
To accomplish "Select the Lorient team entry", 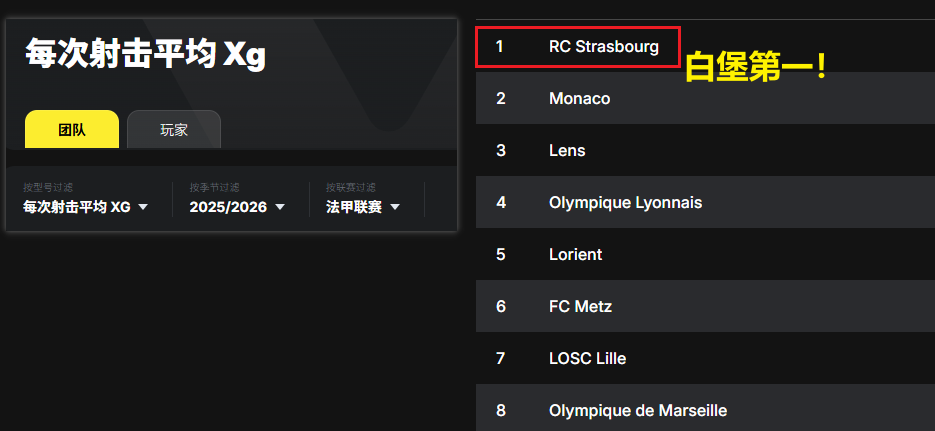I will [x=575, y=255].
